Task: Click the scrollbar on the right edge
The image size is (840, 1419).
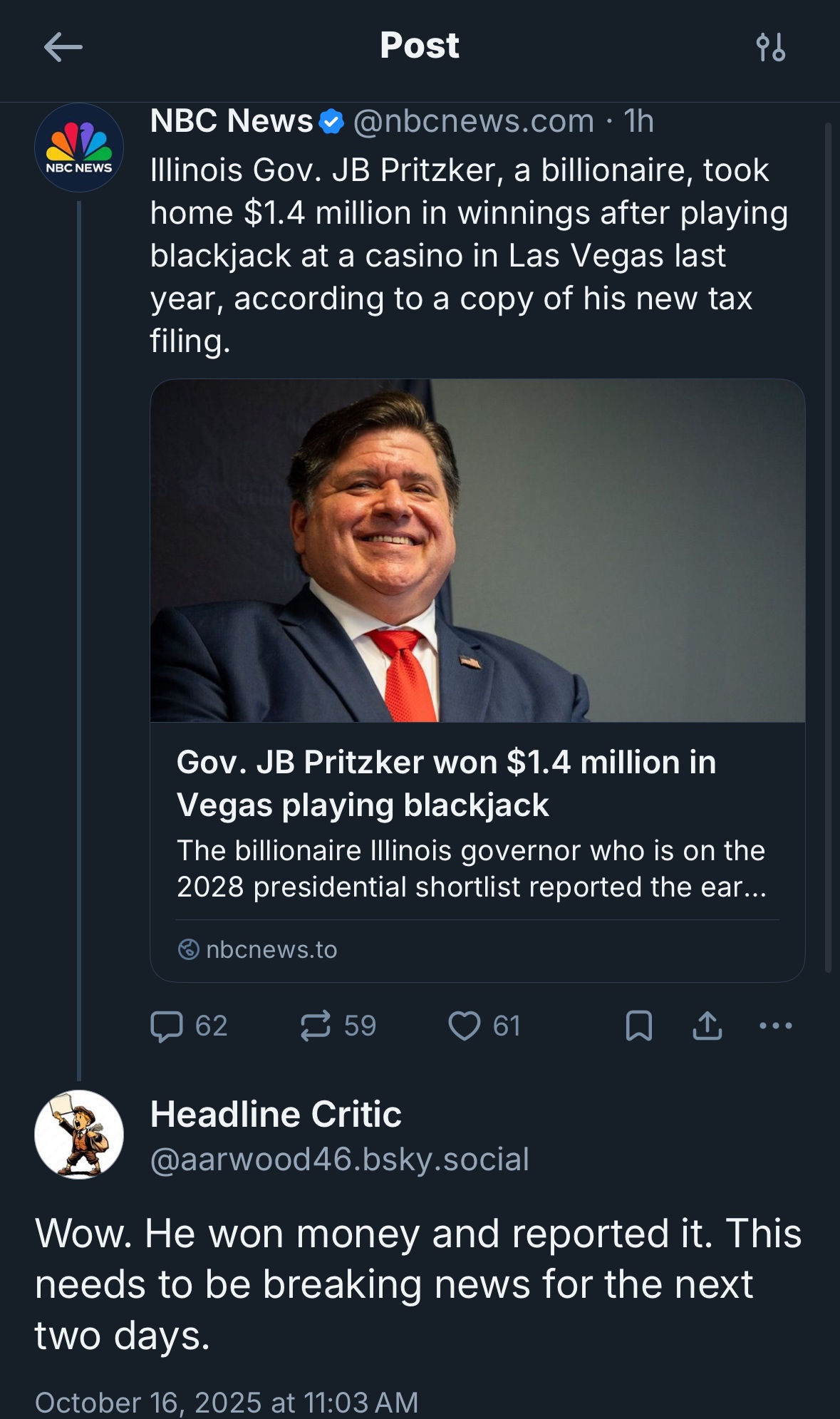Action: click(x=828, y=547)
